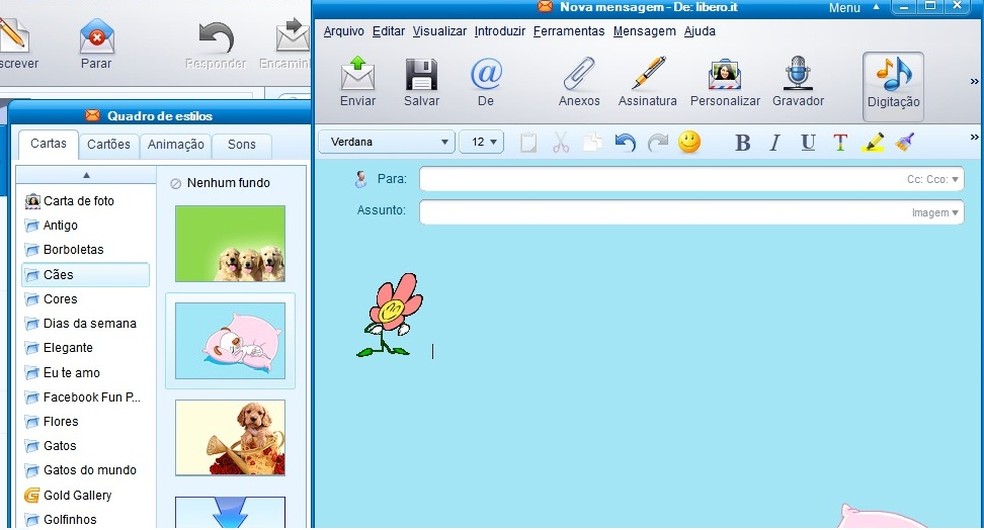Screen dimensions: 984x530
Task: Open the font size 12 dropdown
Action: tap(481, 142)
